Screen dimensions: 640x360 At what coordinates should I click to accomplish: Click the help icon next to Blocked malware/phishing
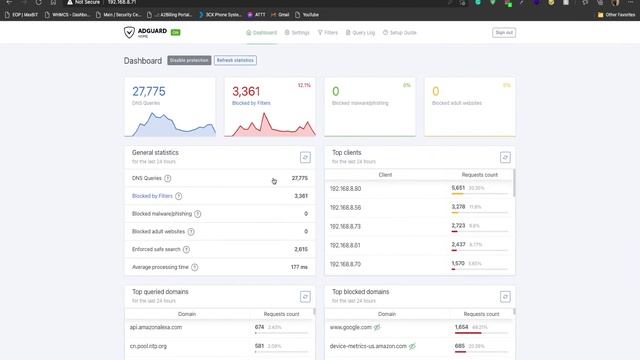pyautogui.click(x=198, y=214)
